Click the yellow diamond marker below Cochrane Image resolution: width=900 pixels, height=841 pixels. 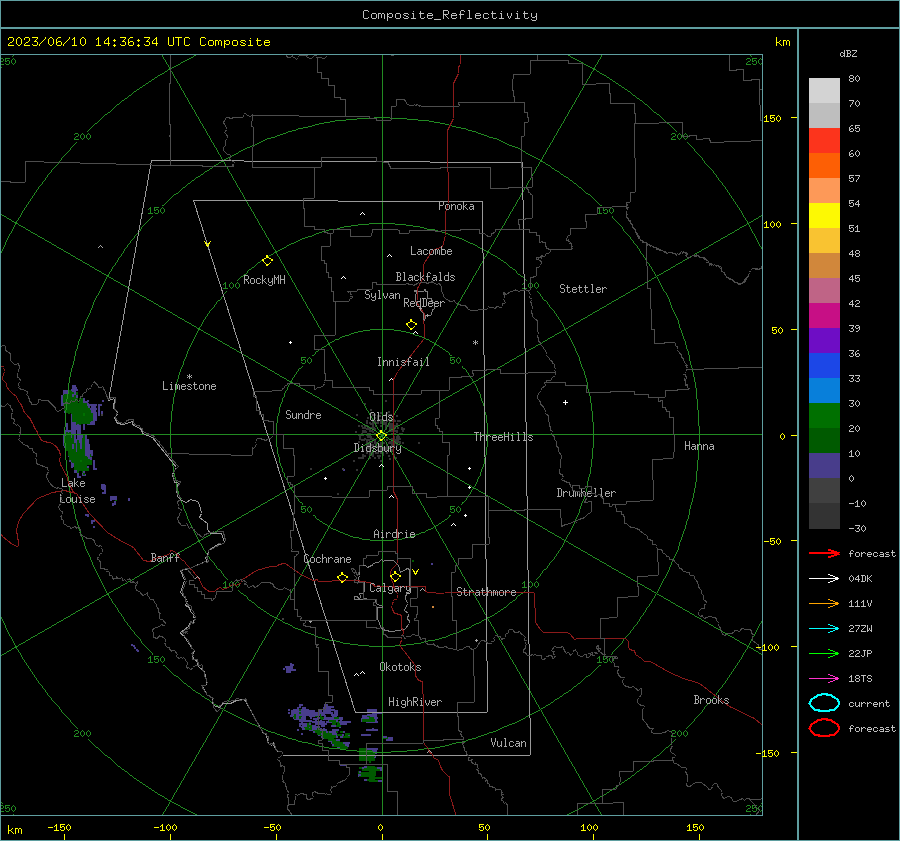tap(342, 578)
